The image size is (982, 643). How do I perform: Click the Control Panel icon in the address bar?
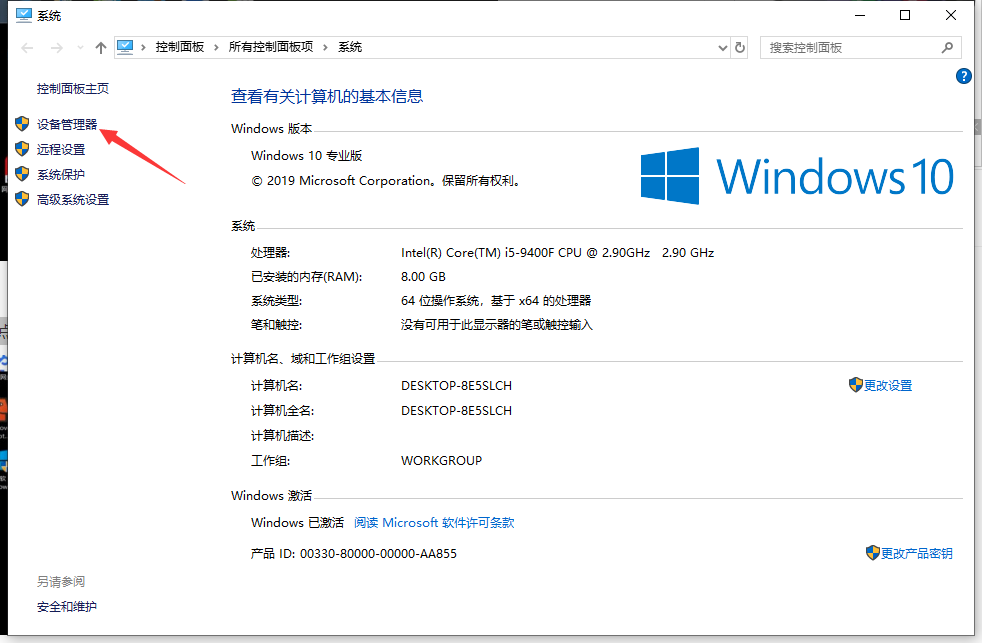[x=125, y=46]
